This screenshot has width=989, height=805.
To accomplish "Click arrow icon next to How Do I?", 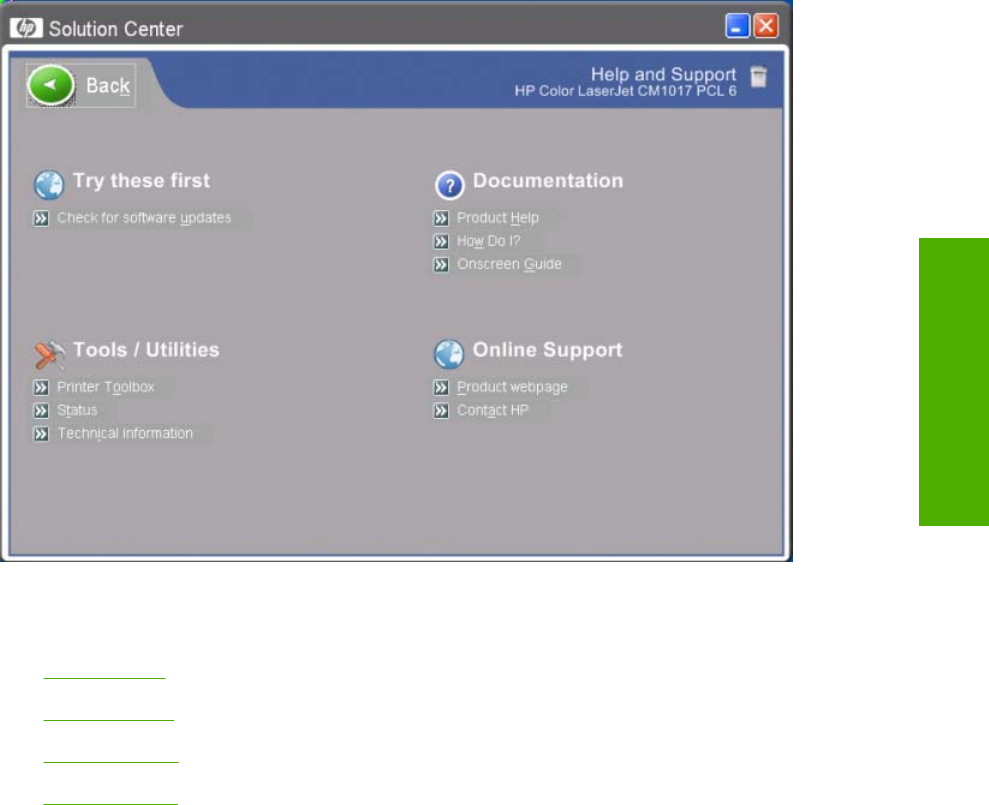I will pyautogui.click(x=441, y=242).
